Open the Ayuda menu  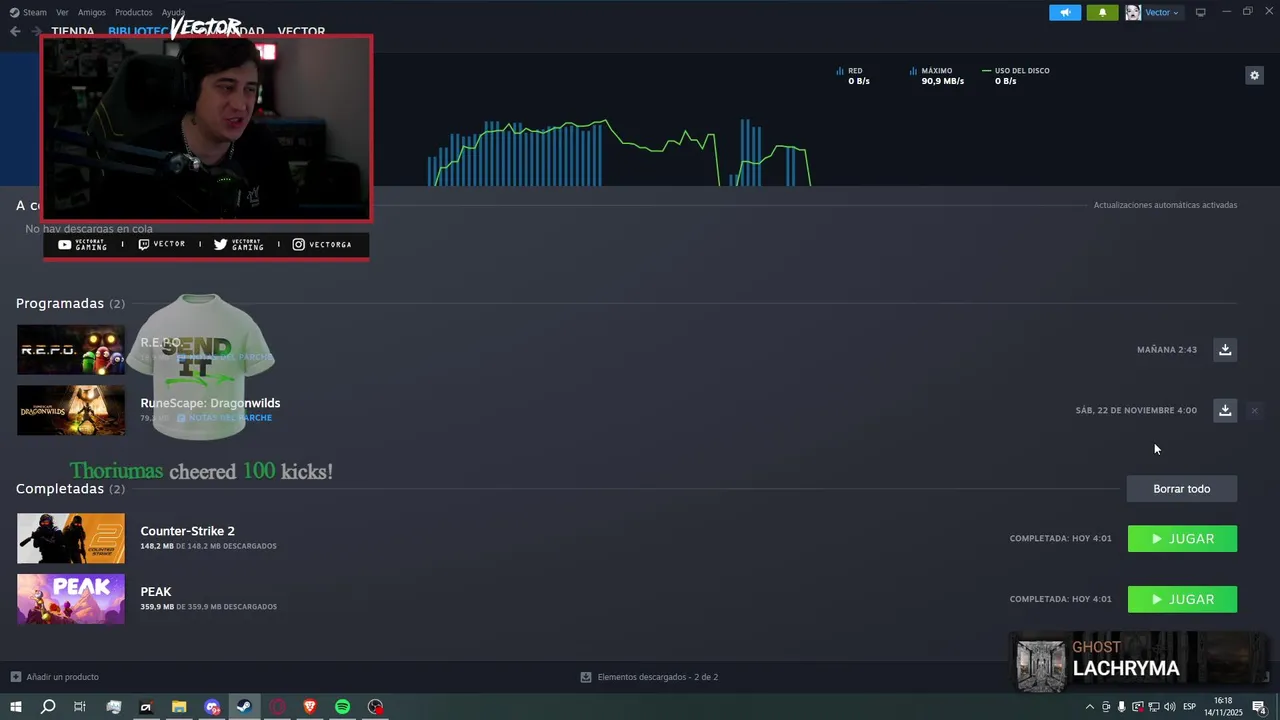click(173, 12)
